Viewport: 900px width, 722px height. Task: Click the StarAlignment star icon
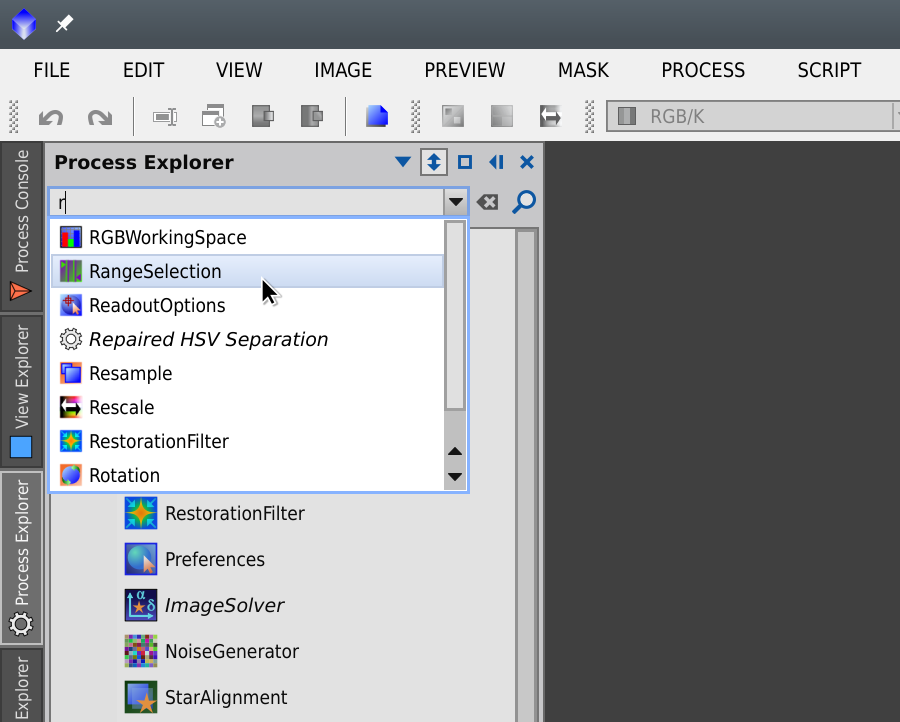(x=141, y=697)
